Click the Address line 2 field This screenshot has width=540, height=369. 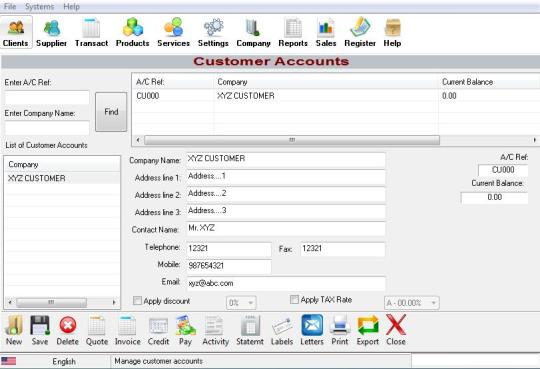[285, 194]
